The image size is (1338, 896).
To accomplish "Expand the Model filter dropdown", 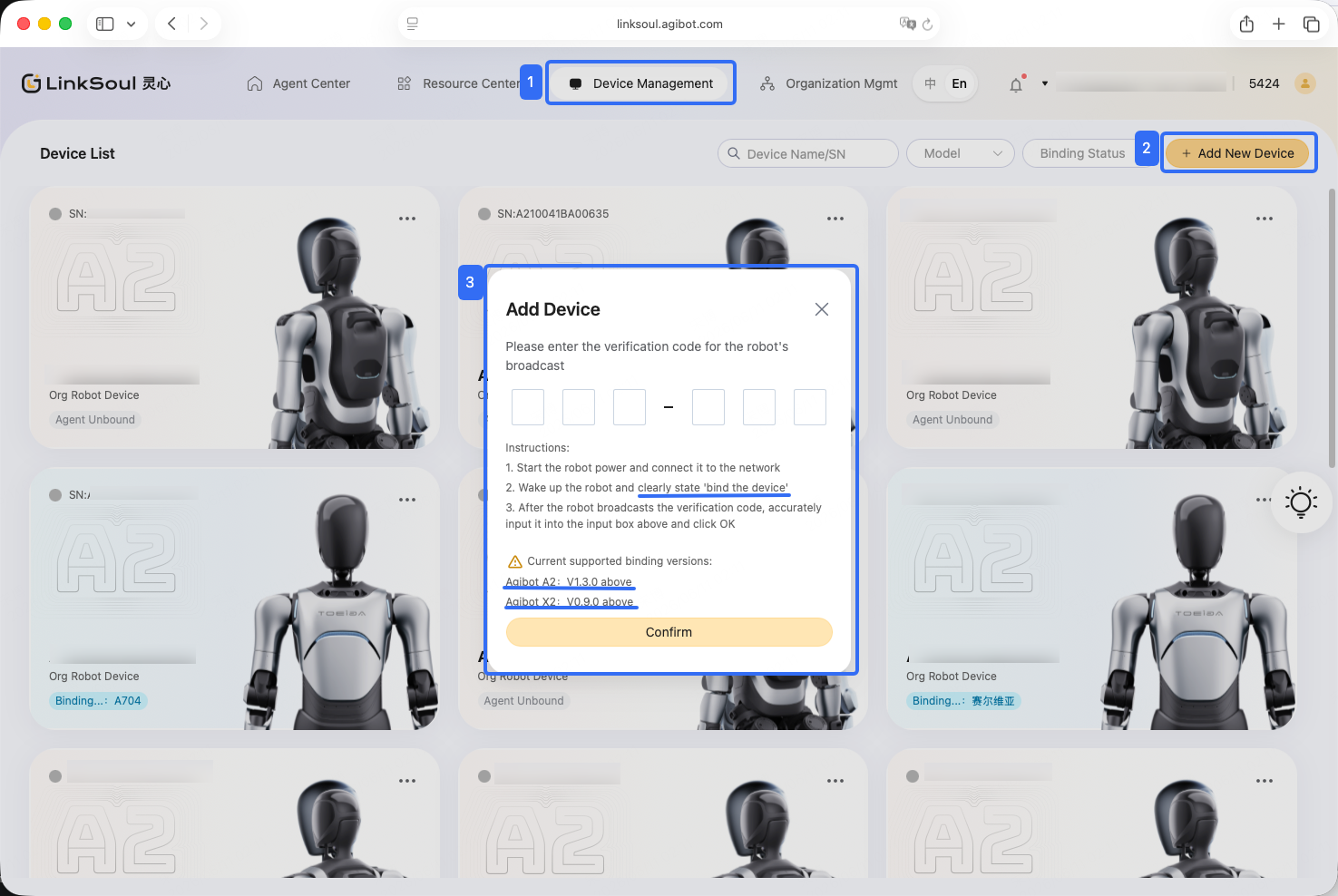I will click(x=960, y=153).
